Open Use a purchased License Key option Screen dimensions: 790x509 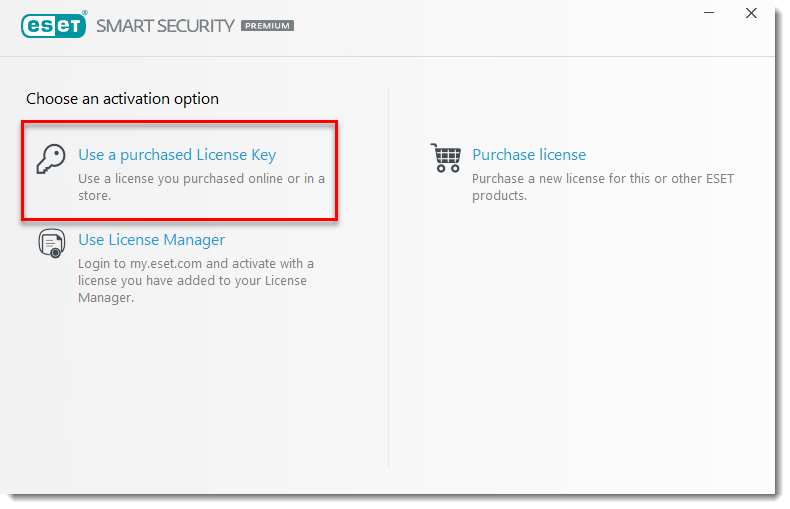coord(177,155)
